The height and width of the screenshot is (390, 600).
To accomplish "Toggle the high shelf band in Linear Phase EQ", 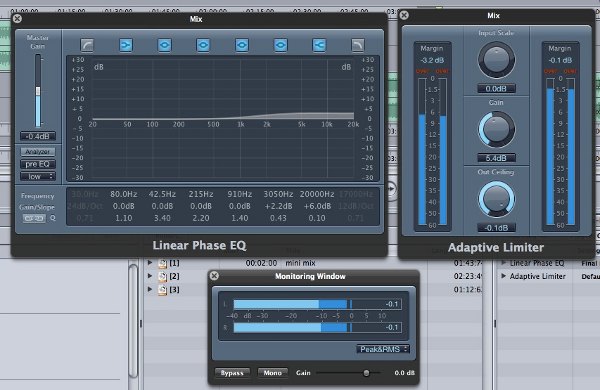I will (x=319, y=45).
